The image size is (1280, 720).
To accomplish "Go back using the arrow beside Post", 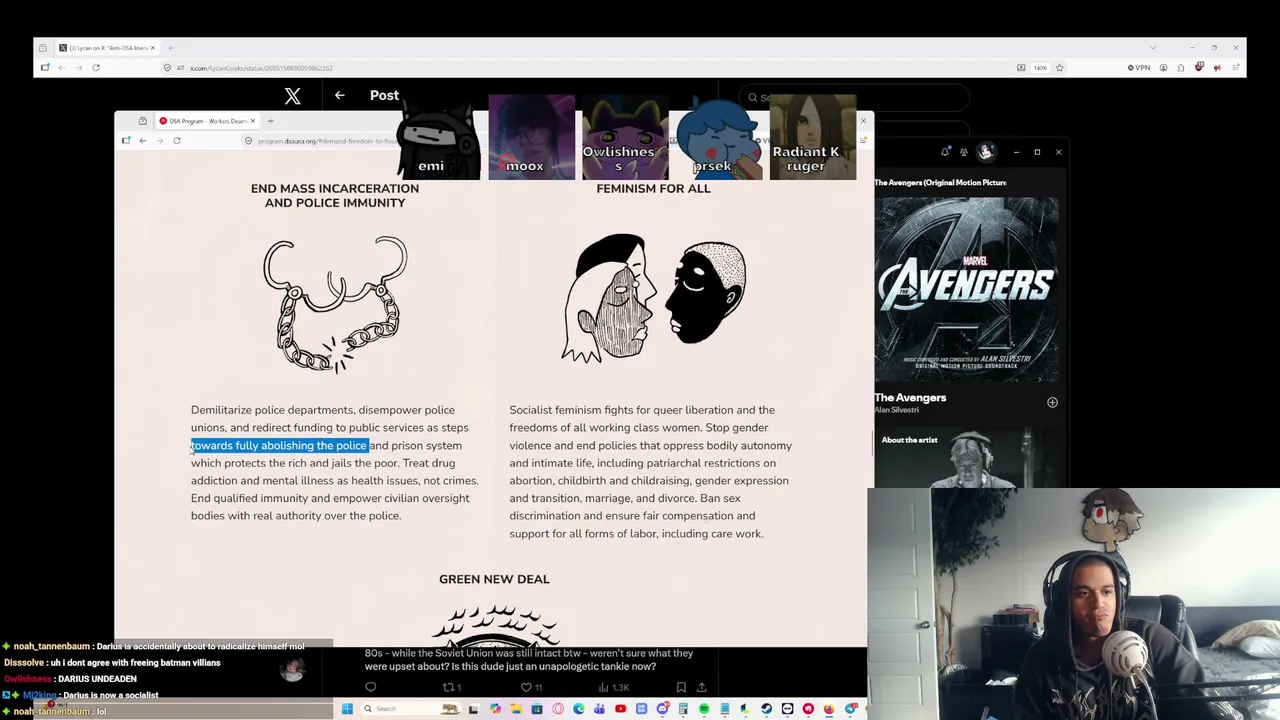I will click(340, 95).
